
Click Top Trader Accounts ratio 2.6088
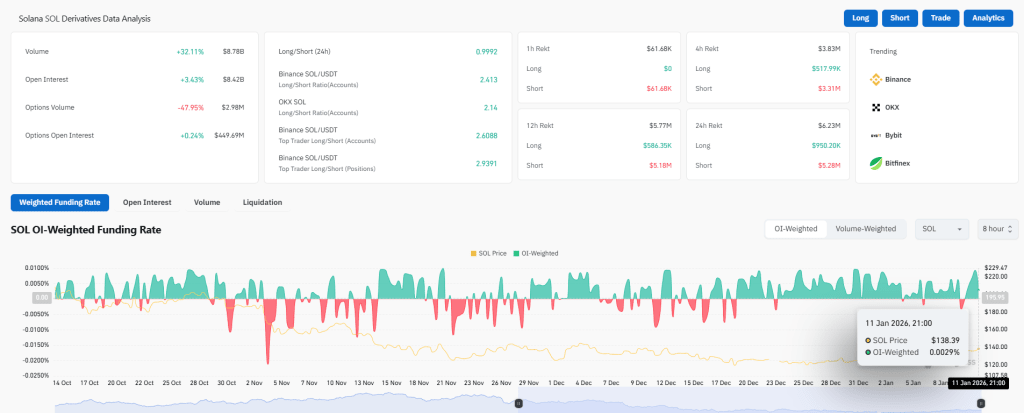click(487, 135)
